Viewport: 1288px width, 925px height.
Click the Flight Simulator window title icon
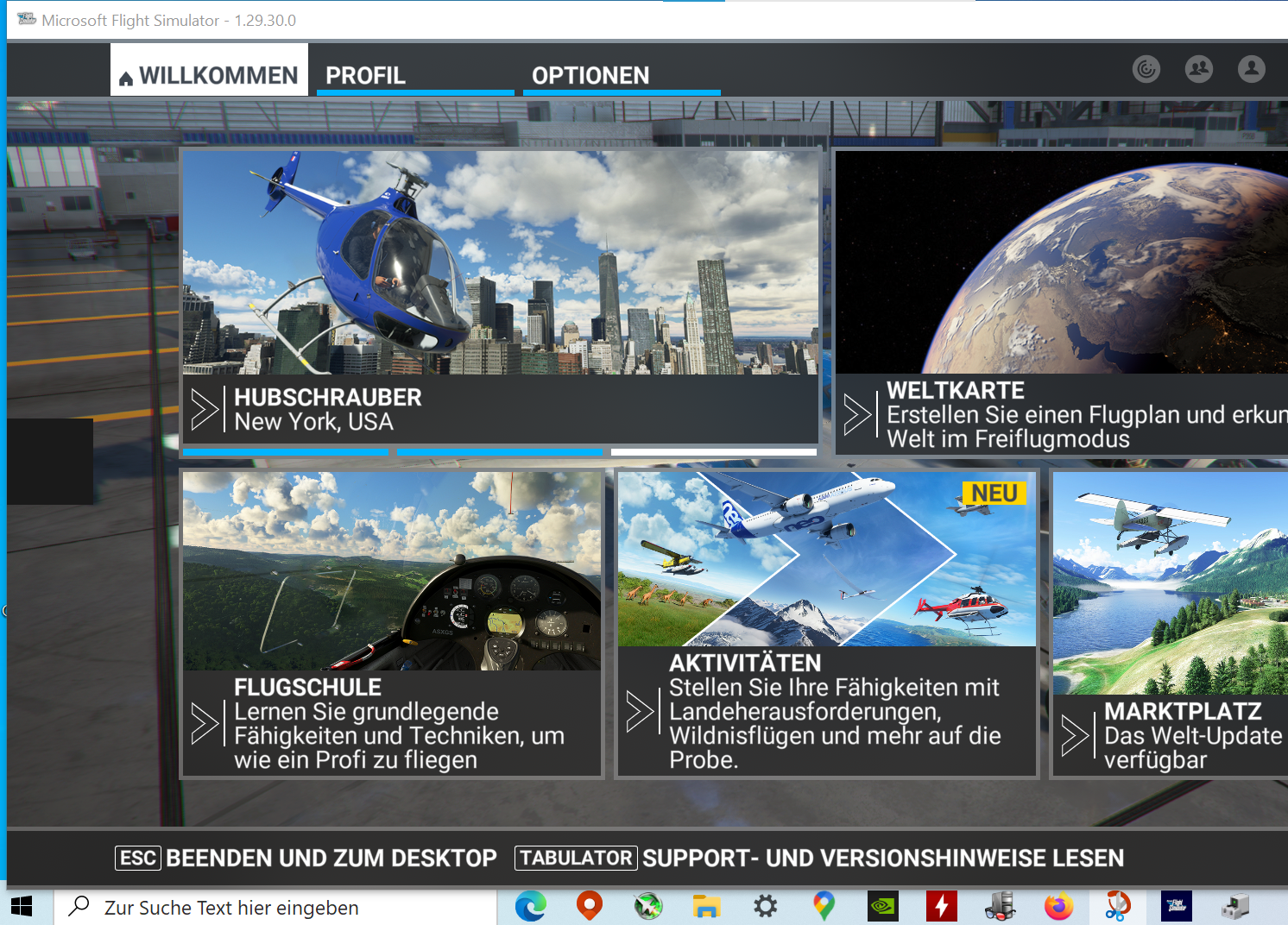pos(27,19)
